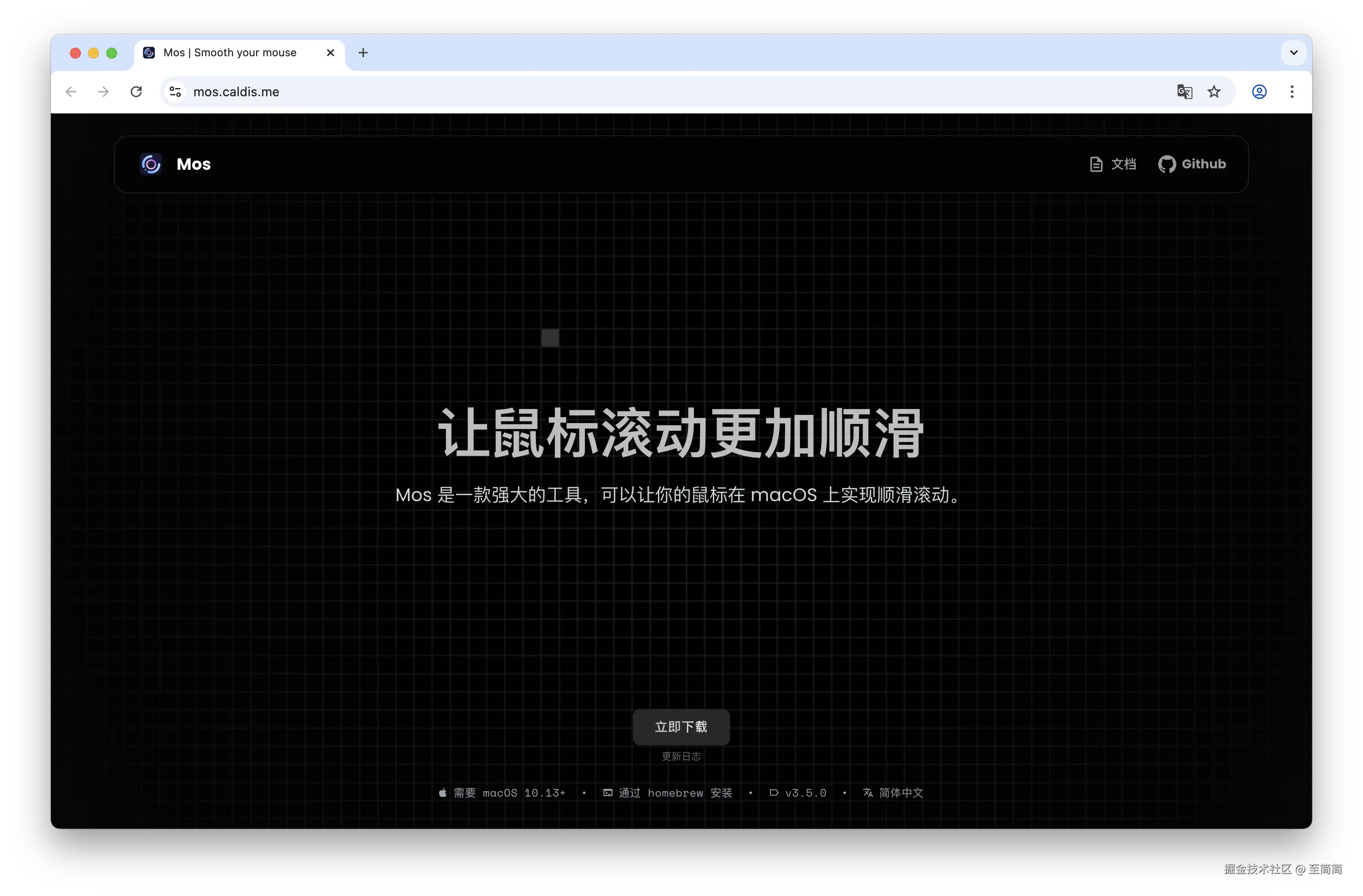Open the tab search chevron at top right
This screenshot has width=1363, height=896.
click(x=1293, y=52)
